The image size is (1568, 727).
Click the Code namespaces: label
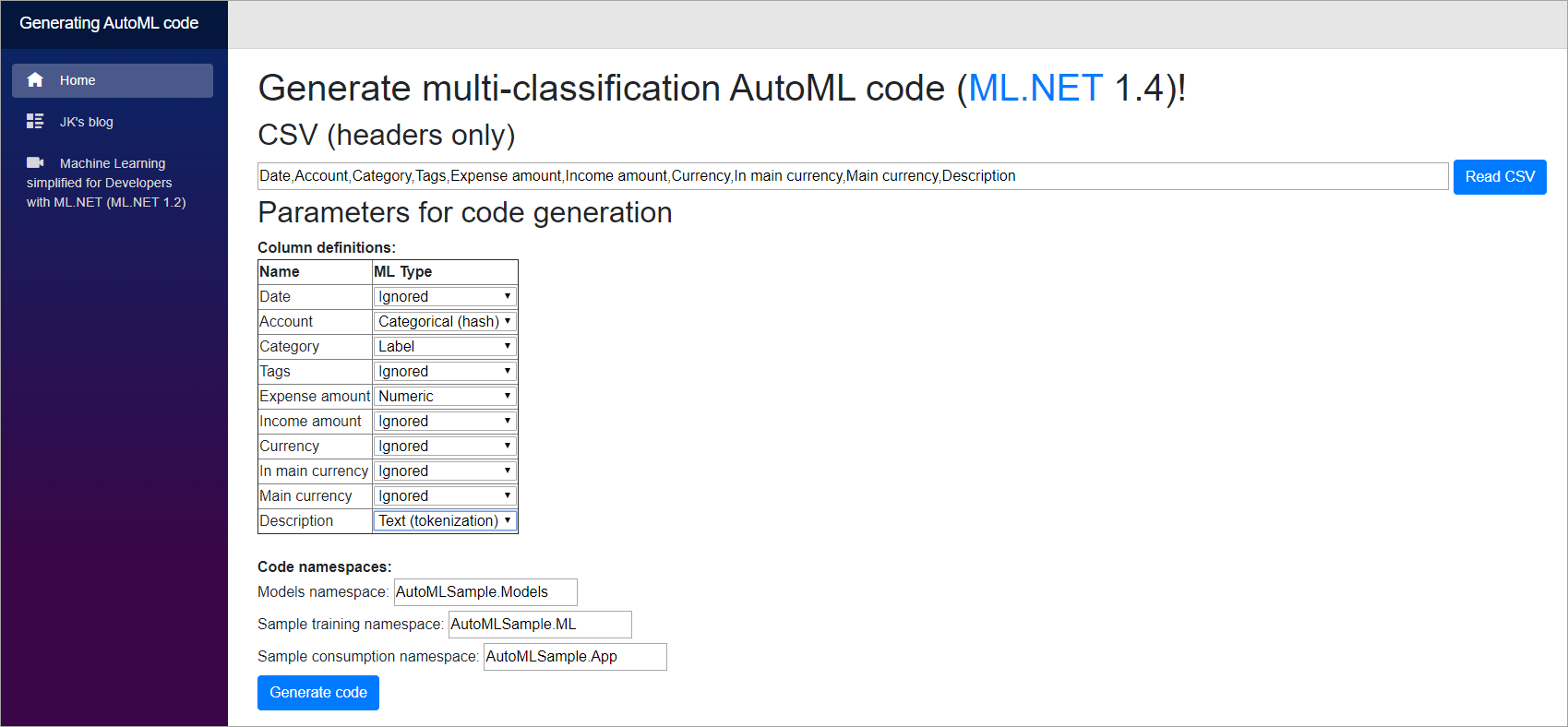click(325, 566)
